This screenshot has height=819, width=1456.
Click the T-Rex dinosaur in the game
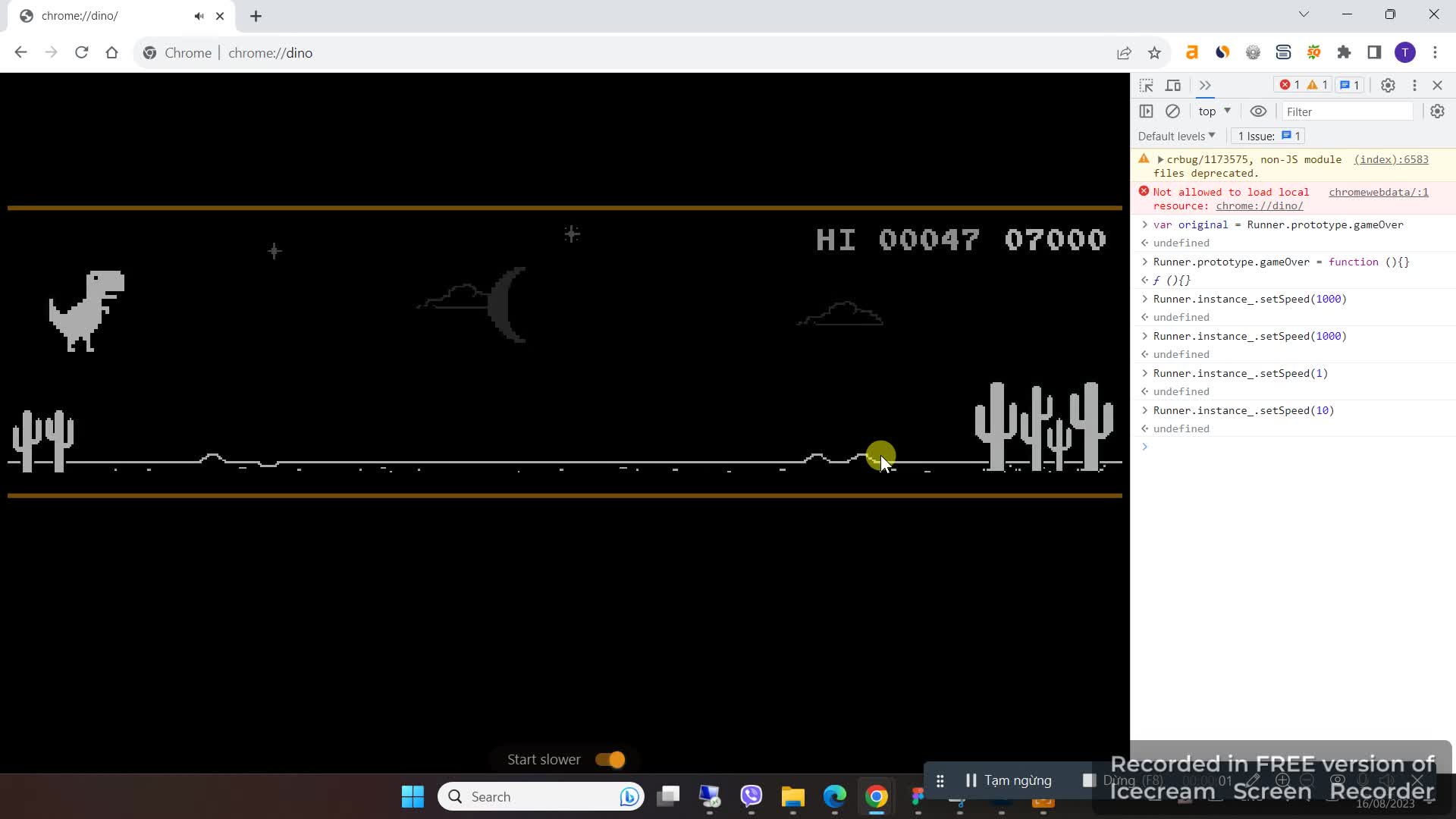click(86, 310)
